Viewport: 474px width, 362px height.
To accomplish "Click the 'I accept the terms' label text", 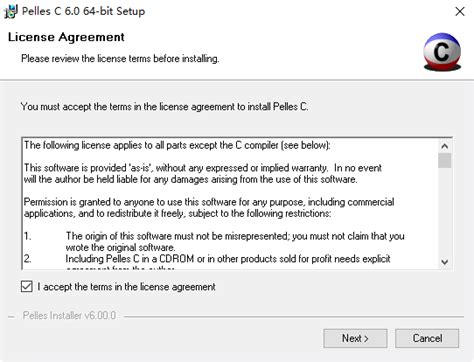I will point(126,287).
